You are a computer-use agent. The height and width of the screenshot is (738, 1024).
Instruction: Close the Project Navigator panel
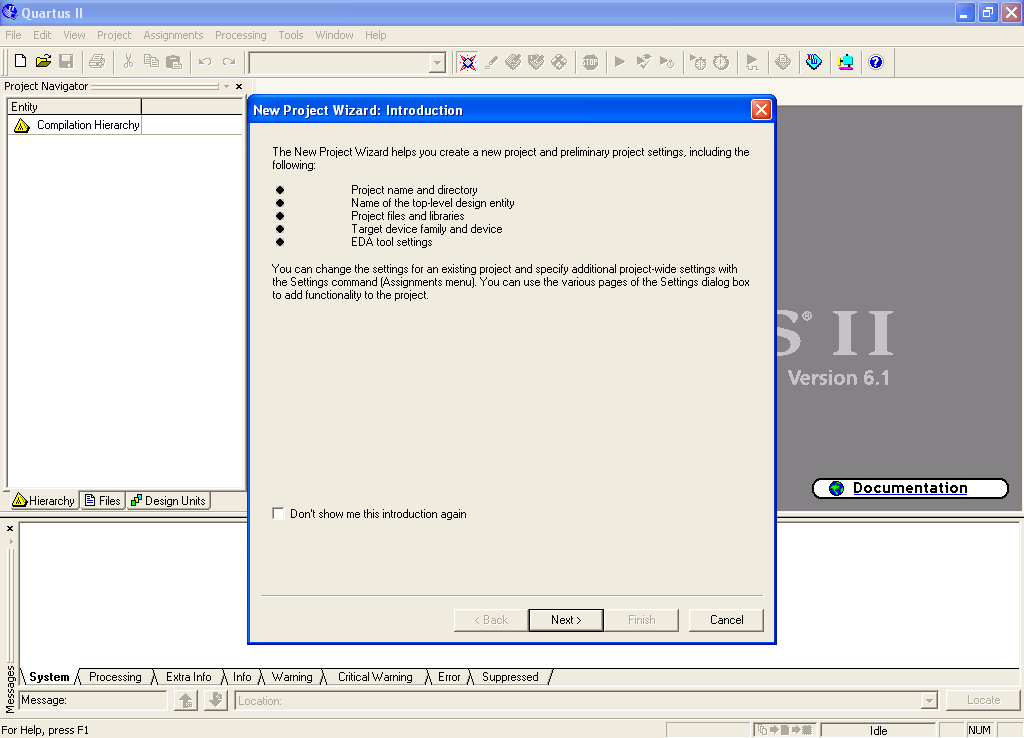(x=239, y=87)
